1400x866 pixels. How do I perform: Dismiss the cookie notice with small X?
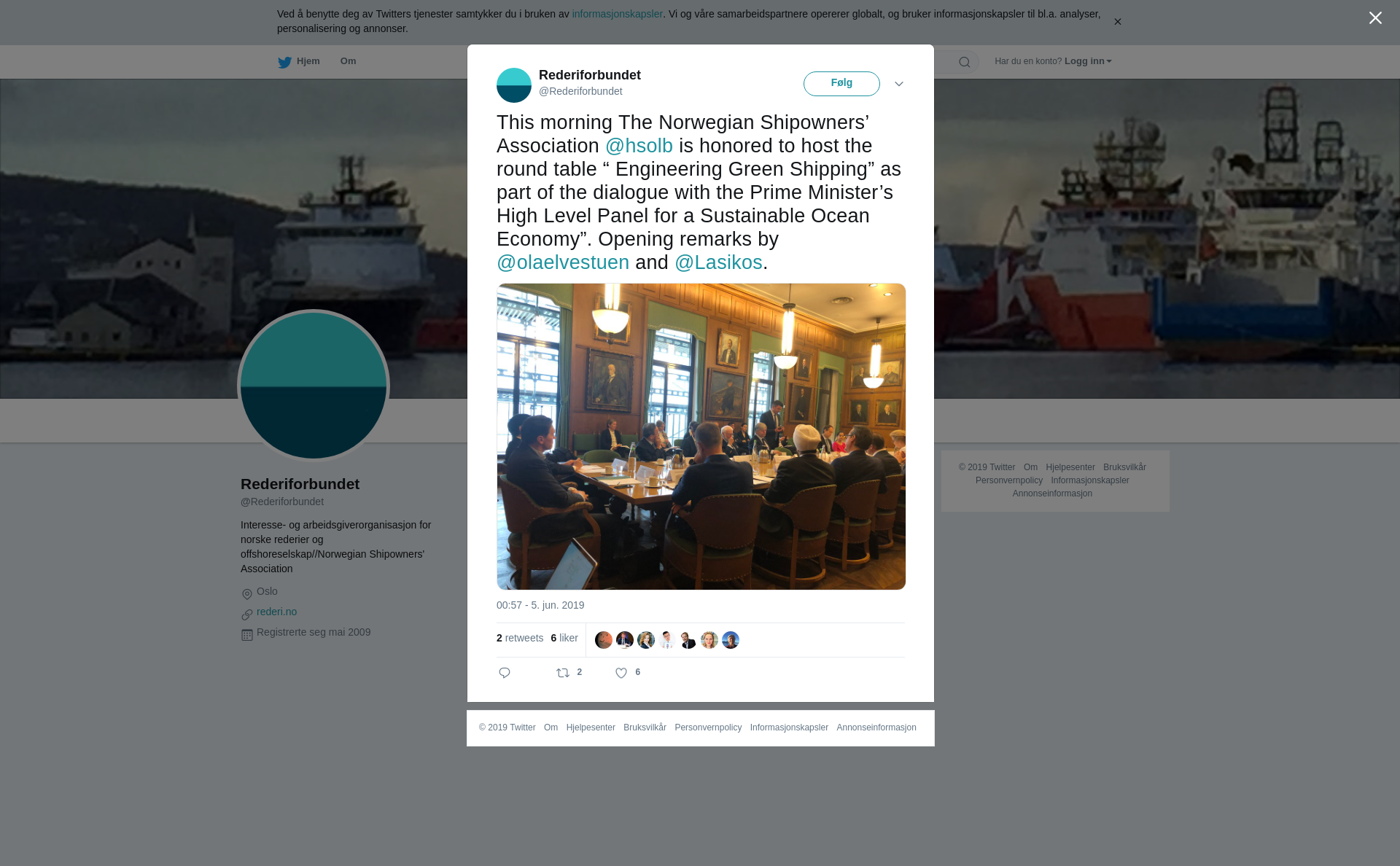click(1117, 22)
